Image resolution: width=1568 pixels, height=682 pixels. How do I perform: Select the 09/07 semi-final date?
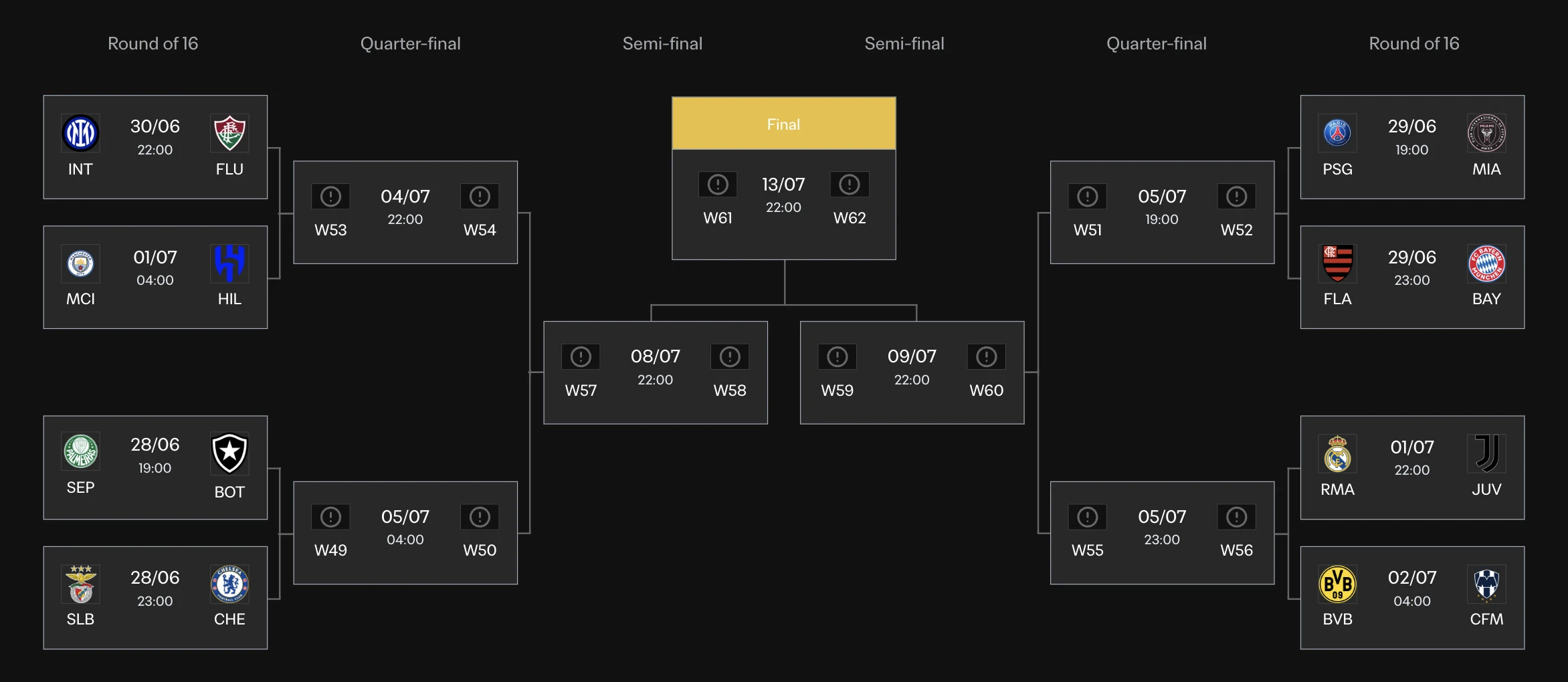point(912,356)
